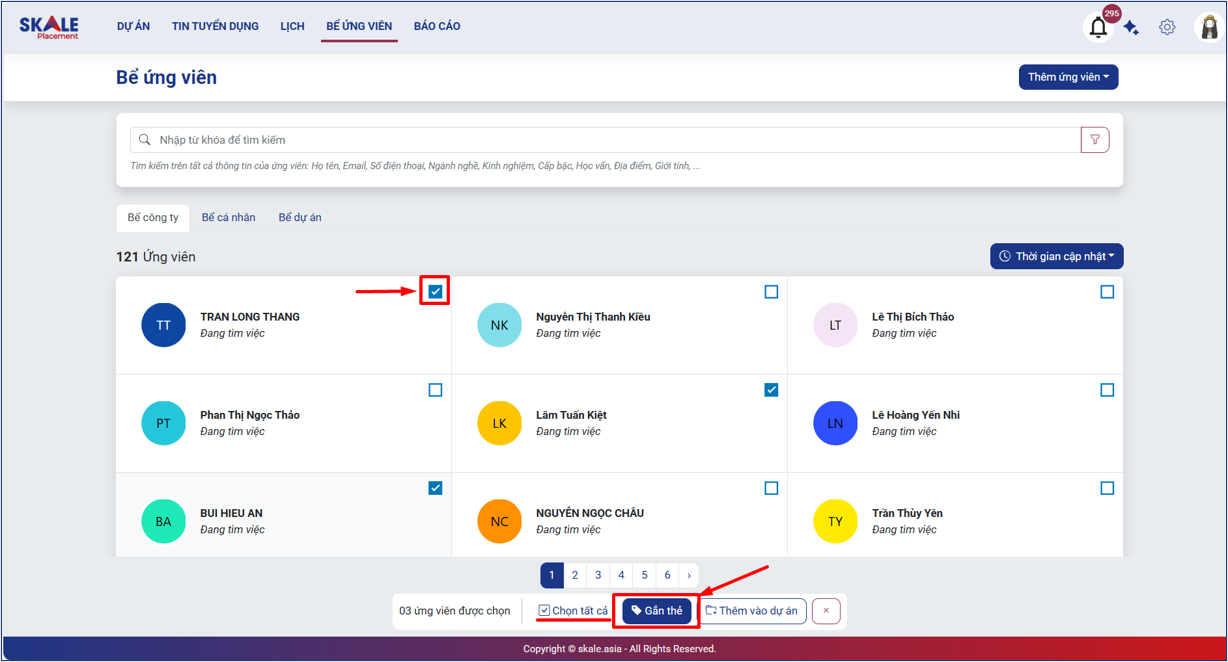Open the Thời gian cập nhật sort dropdown

(1057, 257)
